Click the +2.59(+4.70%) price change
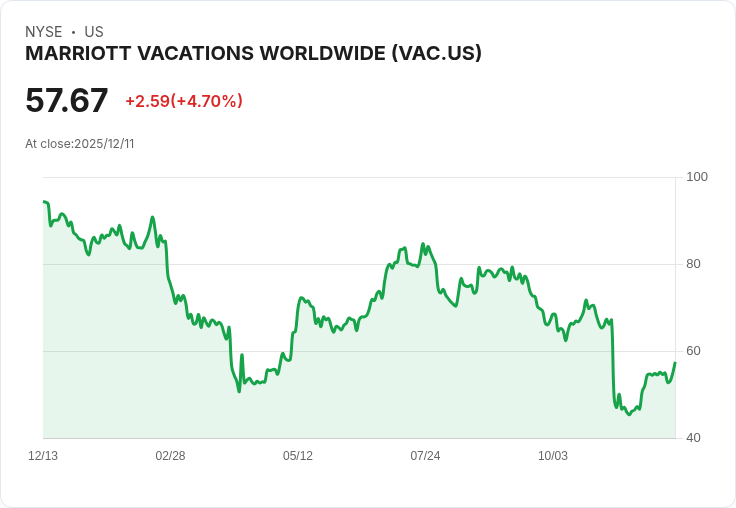 (x=184, y=101)
